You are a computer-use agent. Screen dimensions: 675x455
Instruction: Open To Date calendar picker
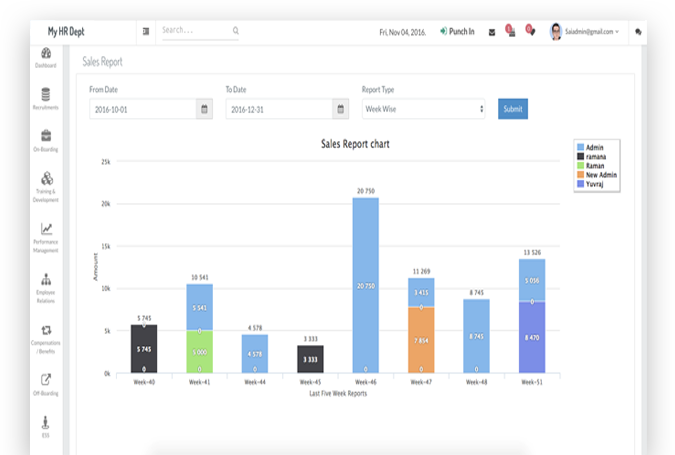click(340, 109)
